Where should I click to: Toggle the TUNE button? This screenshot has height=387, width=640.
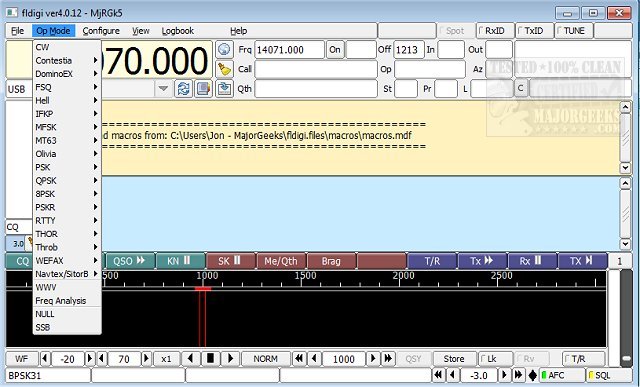tap(573, 31)
